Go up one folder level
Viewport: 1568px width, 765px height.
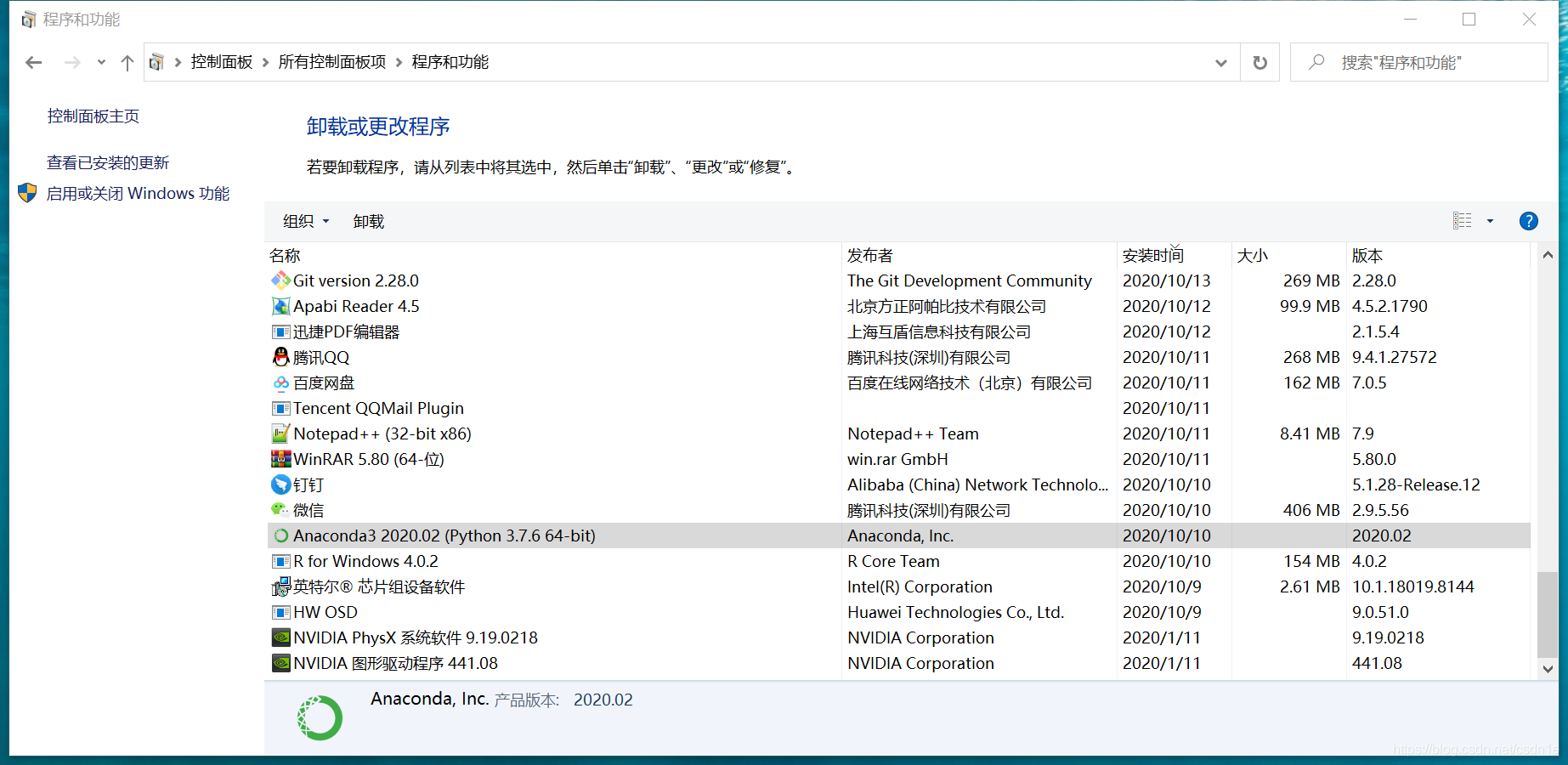pyautogui.click(x=127, y=63)
